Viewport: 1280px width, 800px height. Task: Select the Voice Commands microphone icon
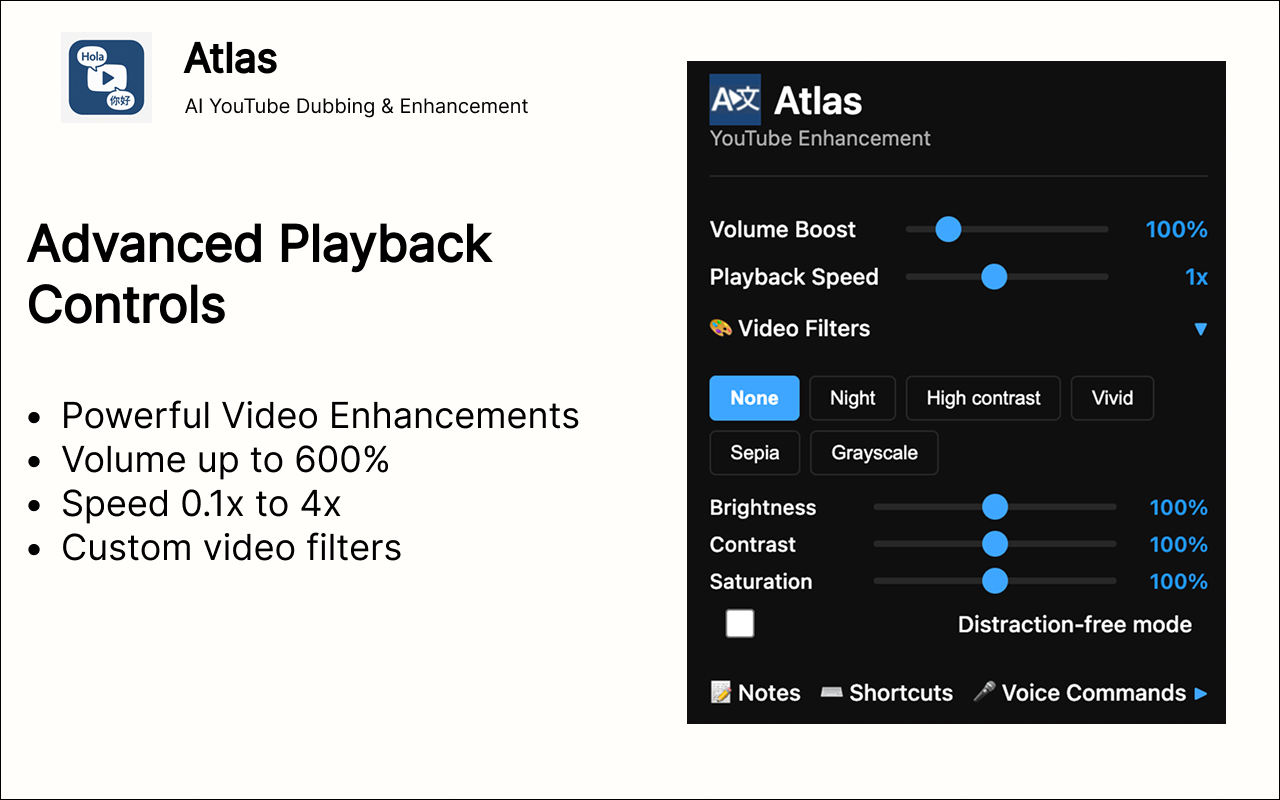pyautogui.click(x=984, y=692)
